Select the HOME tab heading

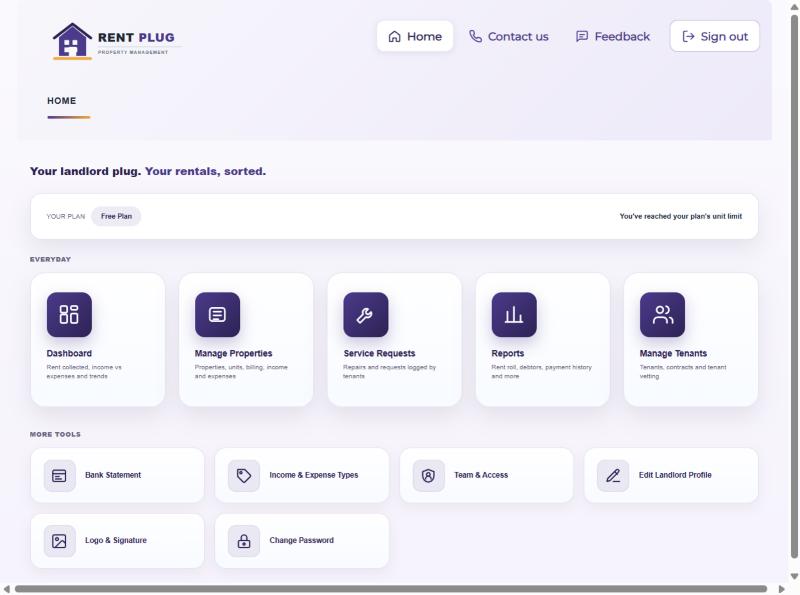pos(62,101)
